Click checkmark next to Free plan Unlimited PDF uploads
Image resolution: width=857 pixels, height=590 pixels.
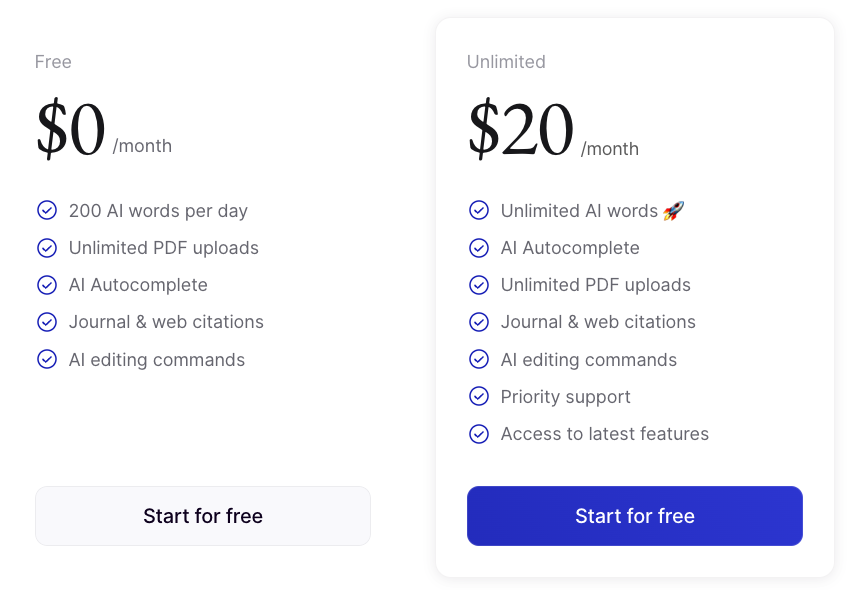pos(47,248)
